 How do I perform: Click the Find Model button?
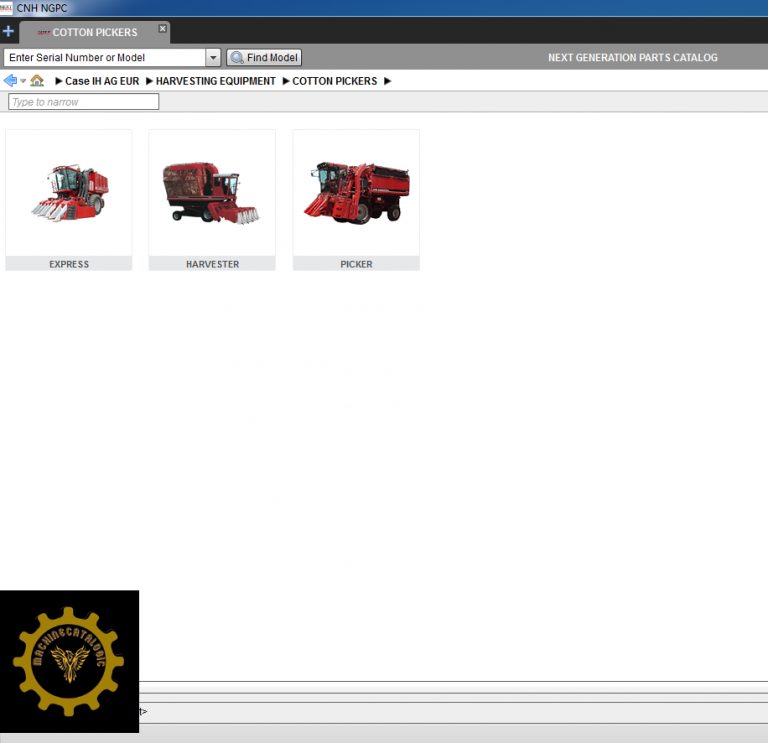pyautogui.click(x=264, y=57)
